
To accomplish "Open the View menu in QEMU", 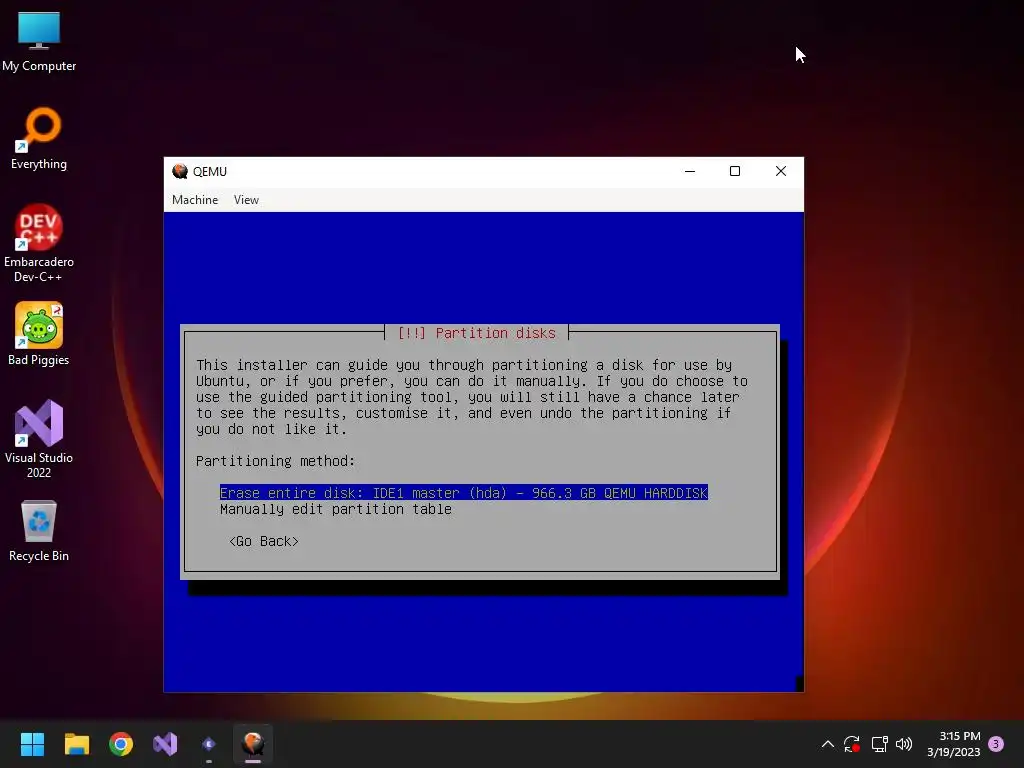I will tap(246, 200).
